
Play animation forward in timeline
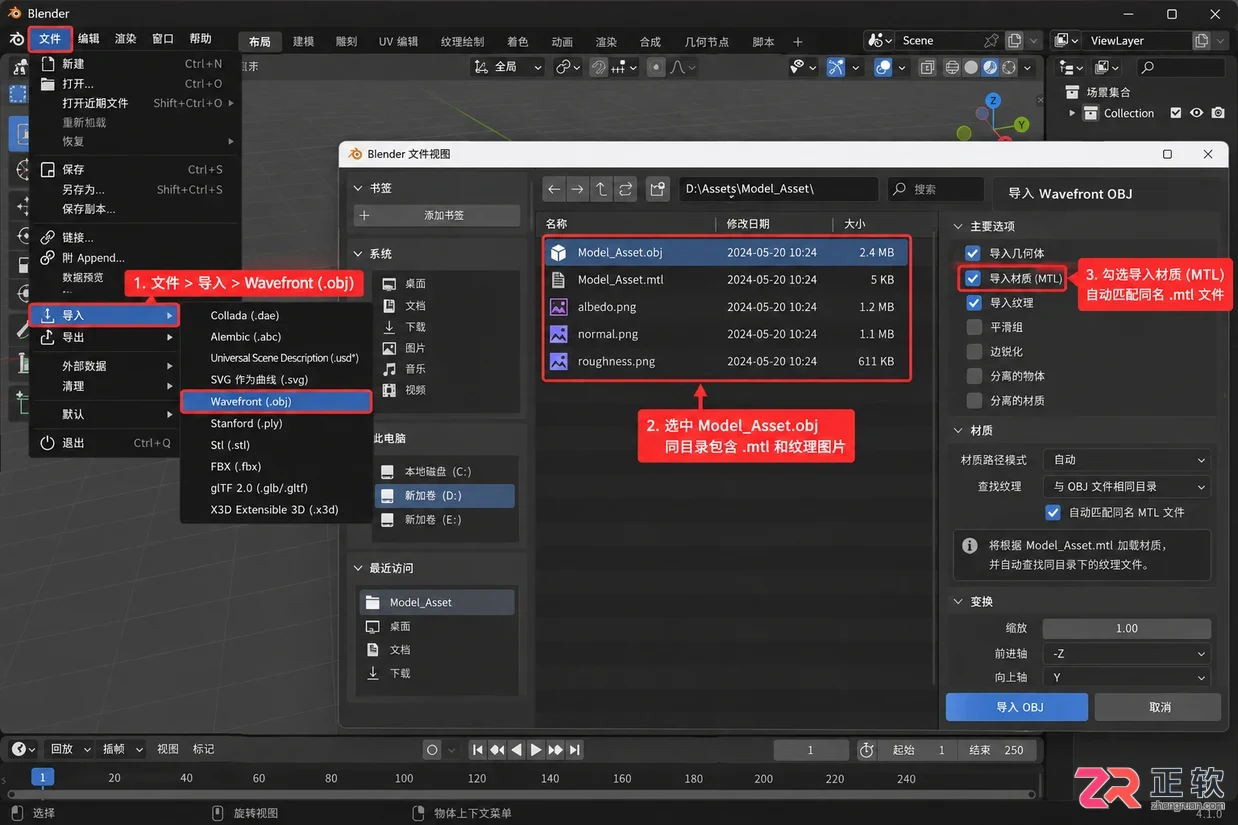[536, 750]
